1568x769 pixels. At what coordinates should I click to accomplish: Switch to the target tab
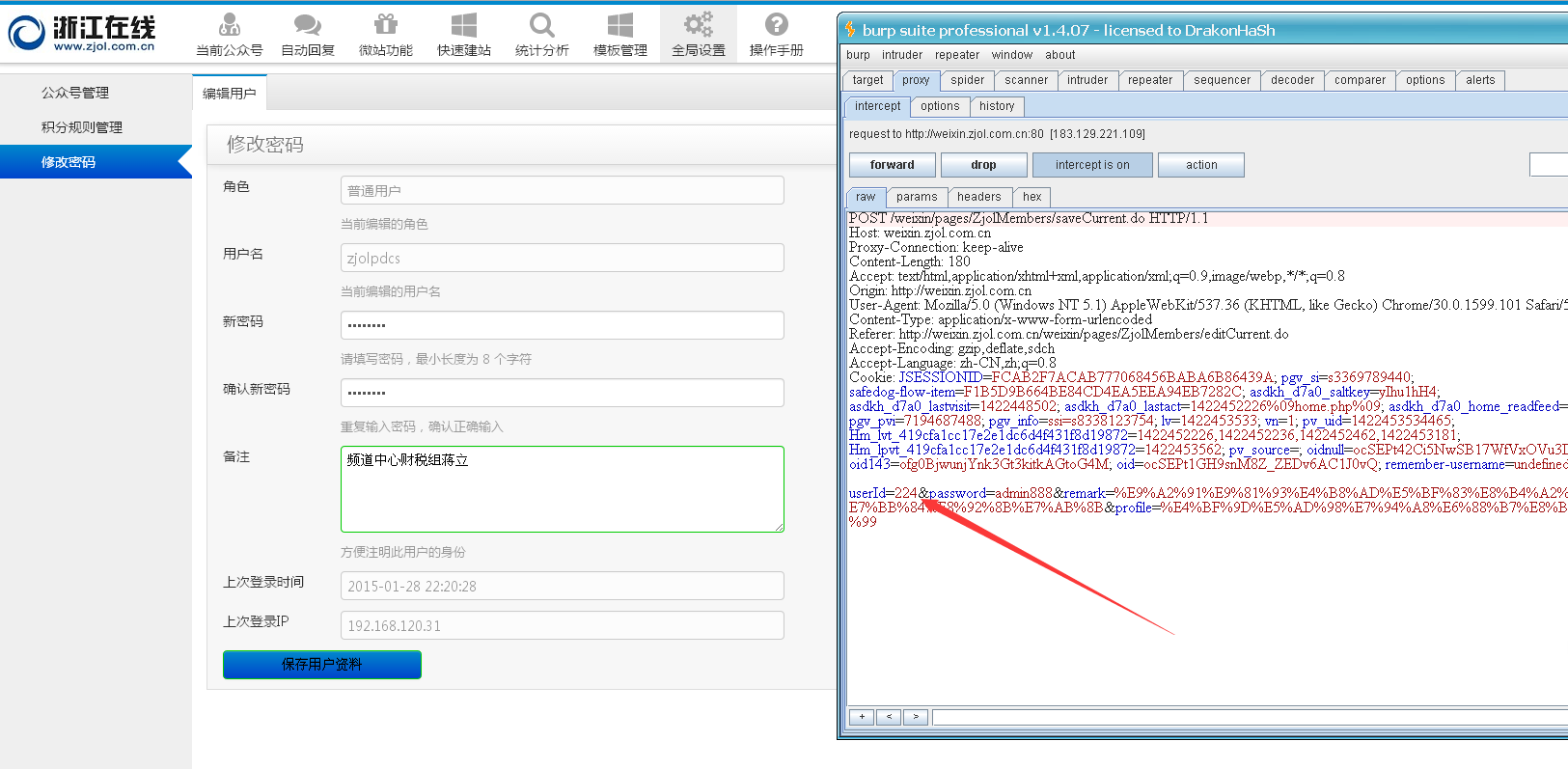pos(867,80)
